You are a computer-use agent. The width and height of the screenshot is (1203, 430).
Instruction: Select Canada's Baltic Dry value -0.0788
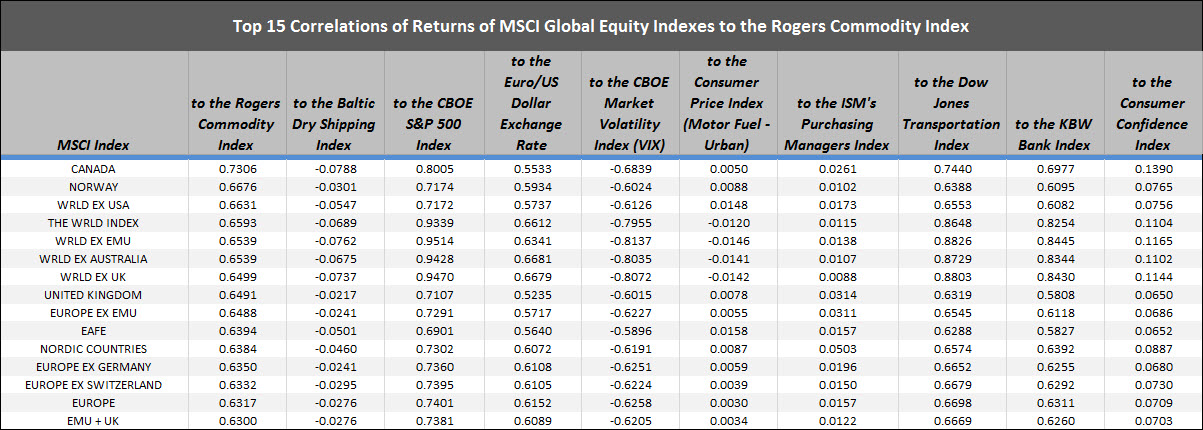[334, 169]
